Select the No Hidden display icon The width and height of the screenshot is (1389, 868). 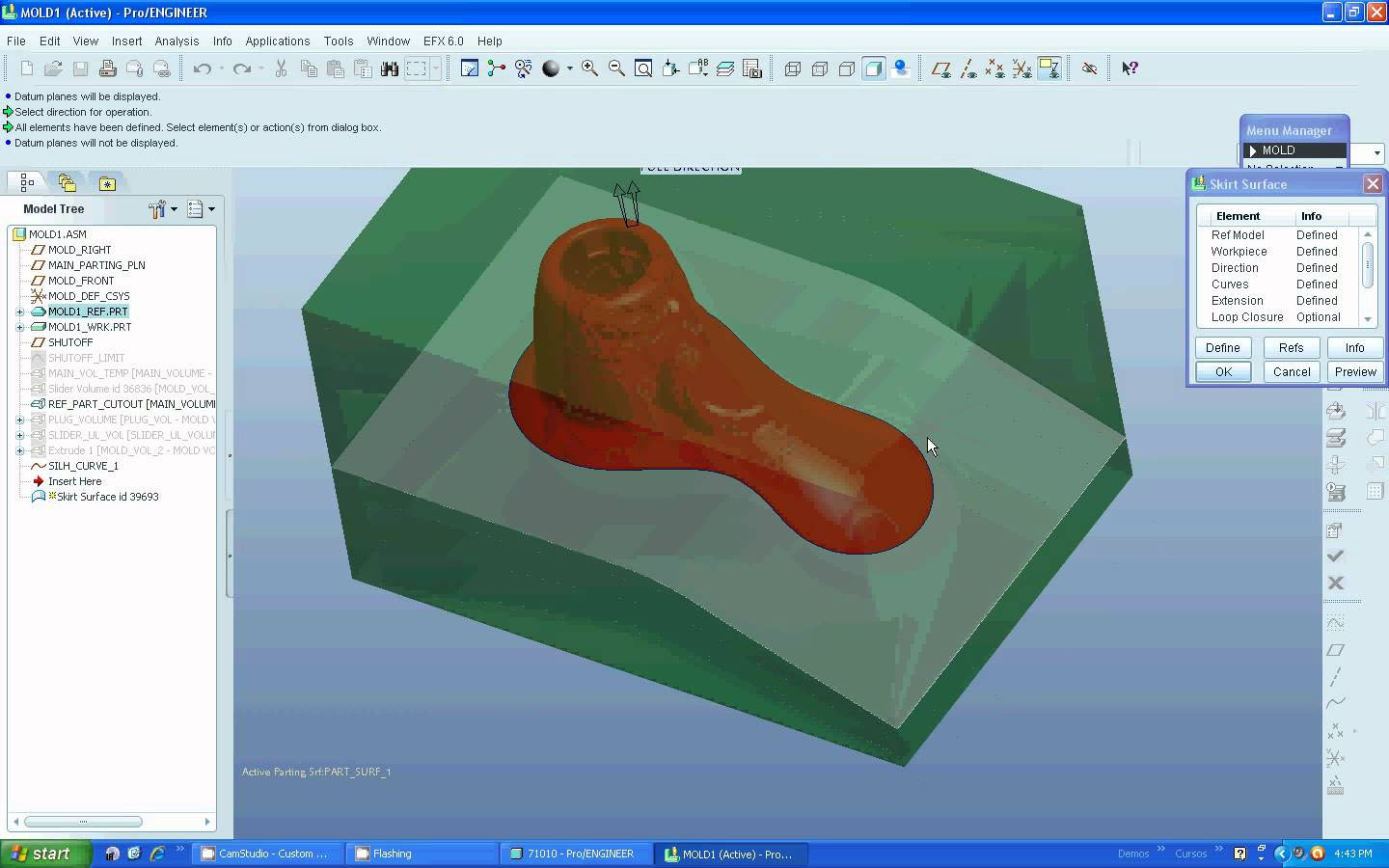(847, 68)
